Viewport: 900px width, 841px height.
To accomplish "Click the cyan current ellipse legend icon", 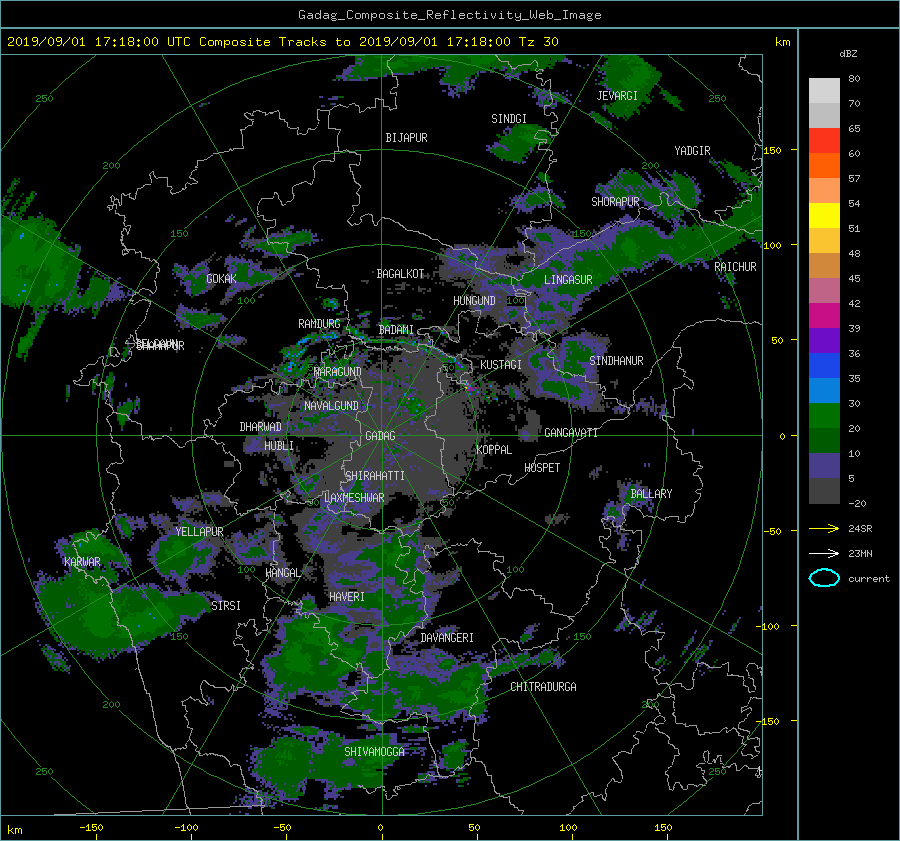I will click(824, 578).
